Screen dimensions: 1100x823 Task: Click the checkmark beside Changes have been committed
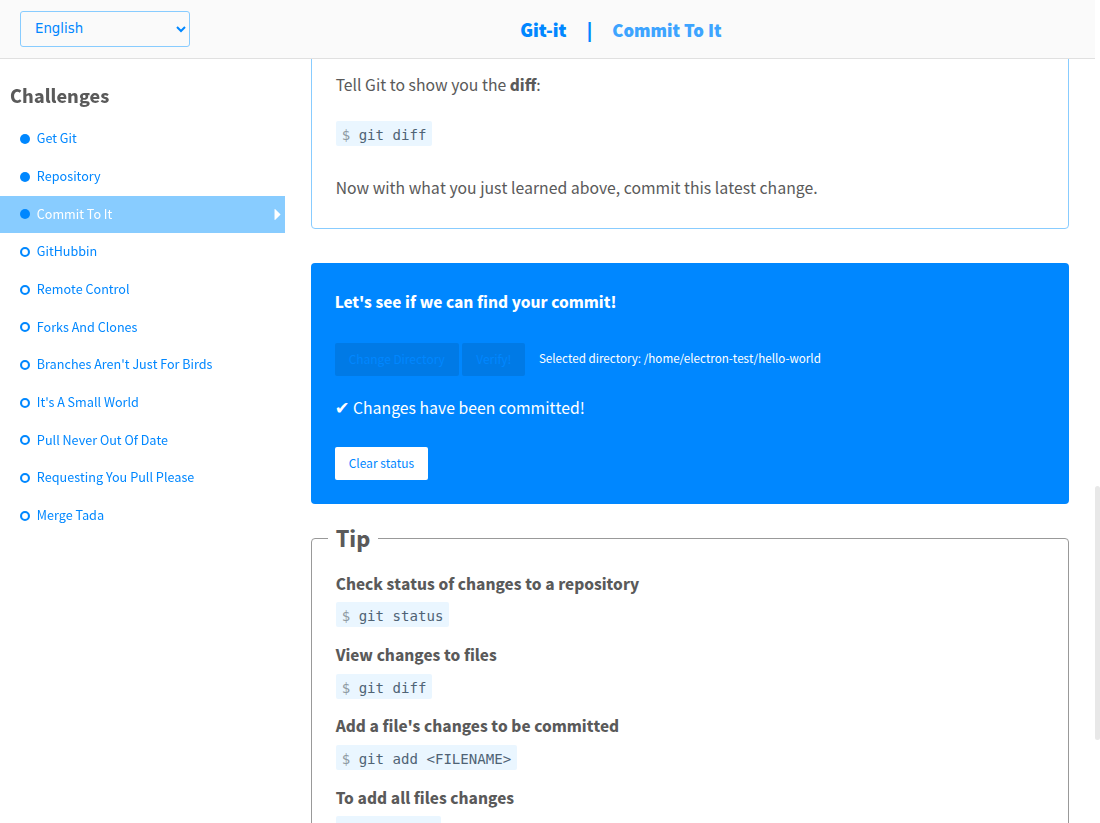pos(342,408)
